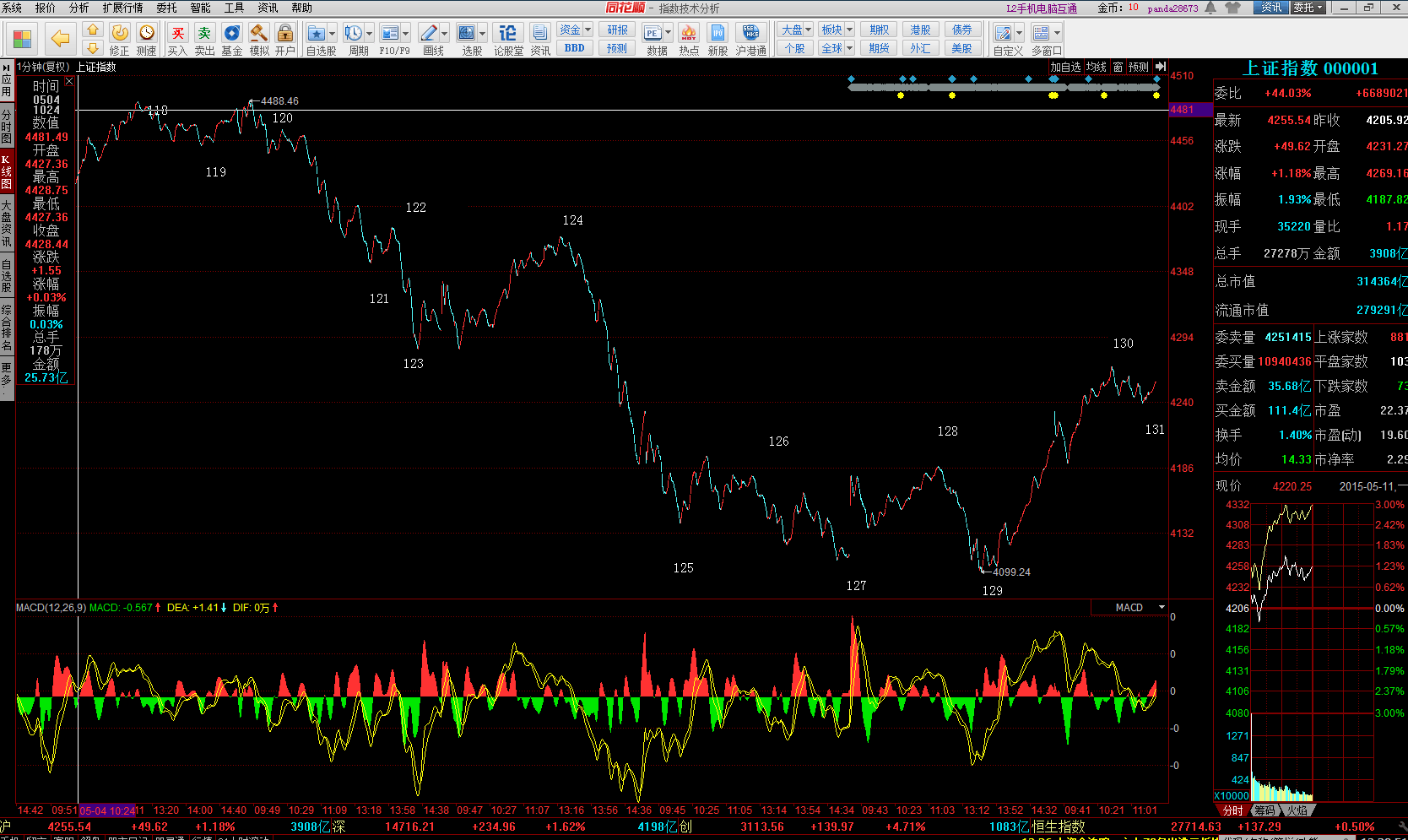Click the 买入 (buy) toolbar icon
This screenshot has width=1408, height=840.
coord(177,34)
